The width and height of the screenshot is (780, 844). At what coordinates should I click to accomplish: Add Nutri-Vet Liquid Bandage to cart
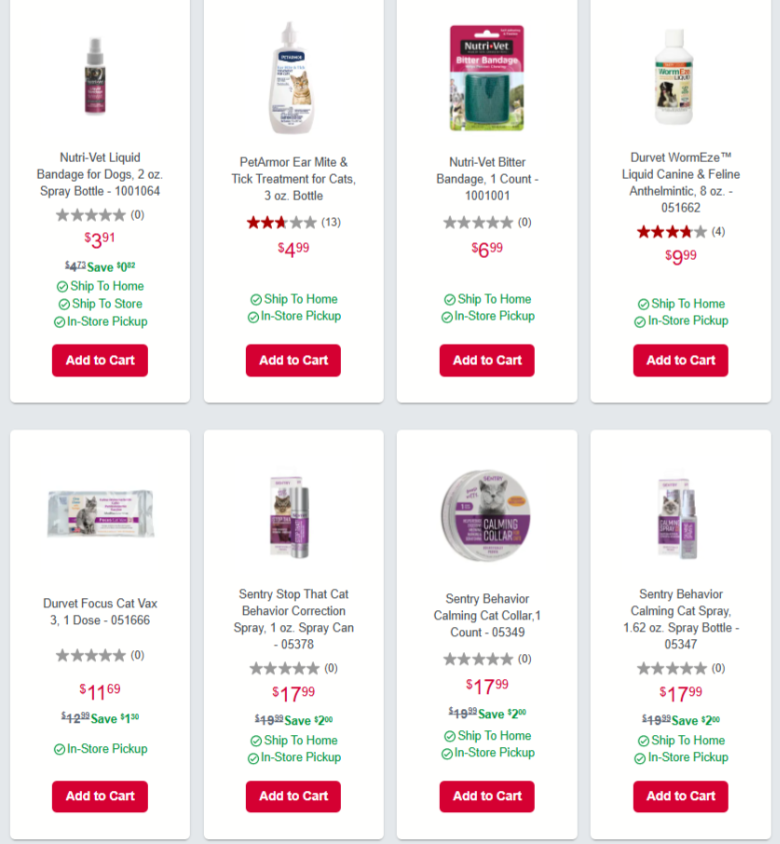coord(100,360)
